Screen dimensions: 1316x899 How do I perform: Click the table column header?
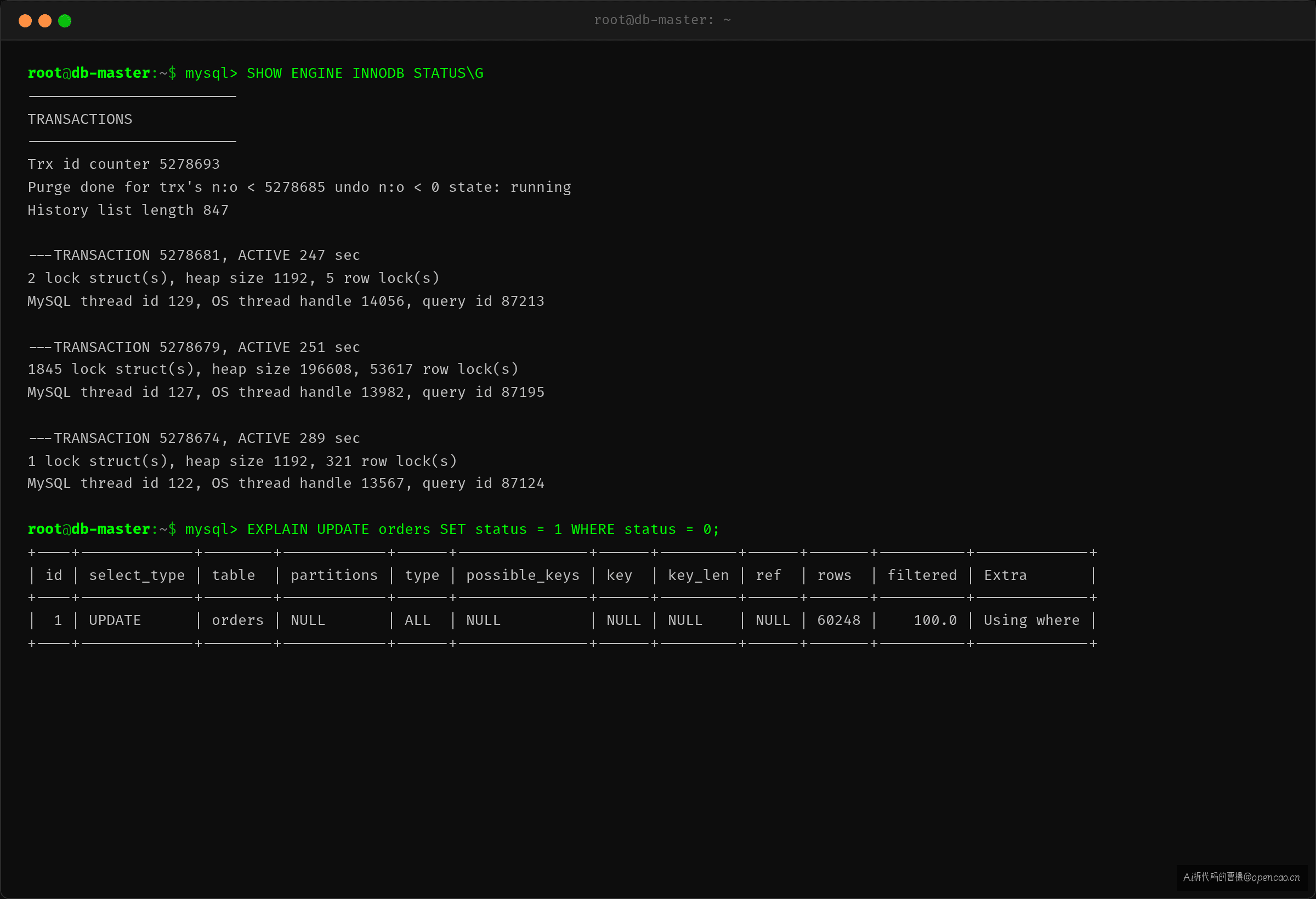(x=233, y=575)
